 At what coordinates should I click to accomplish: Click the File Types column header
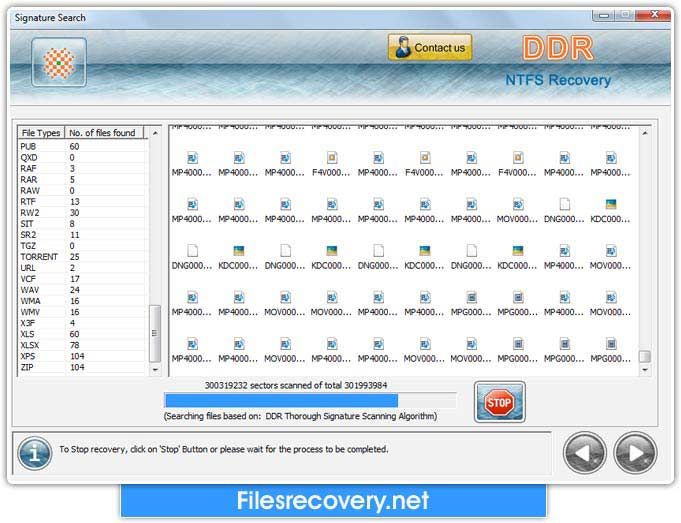tap(41, 132)
